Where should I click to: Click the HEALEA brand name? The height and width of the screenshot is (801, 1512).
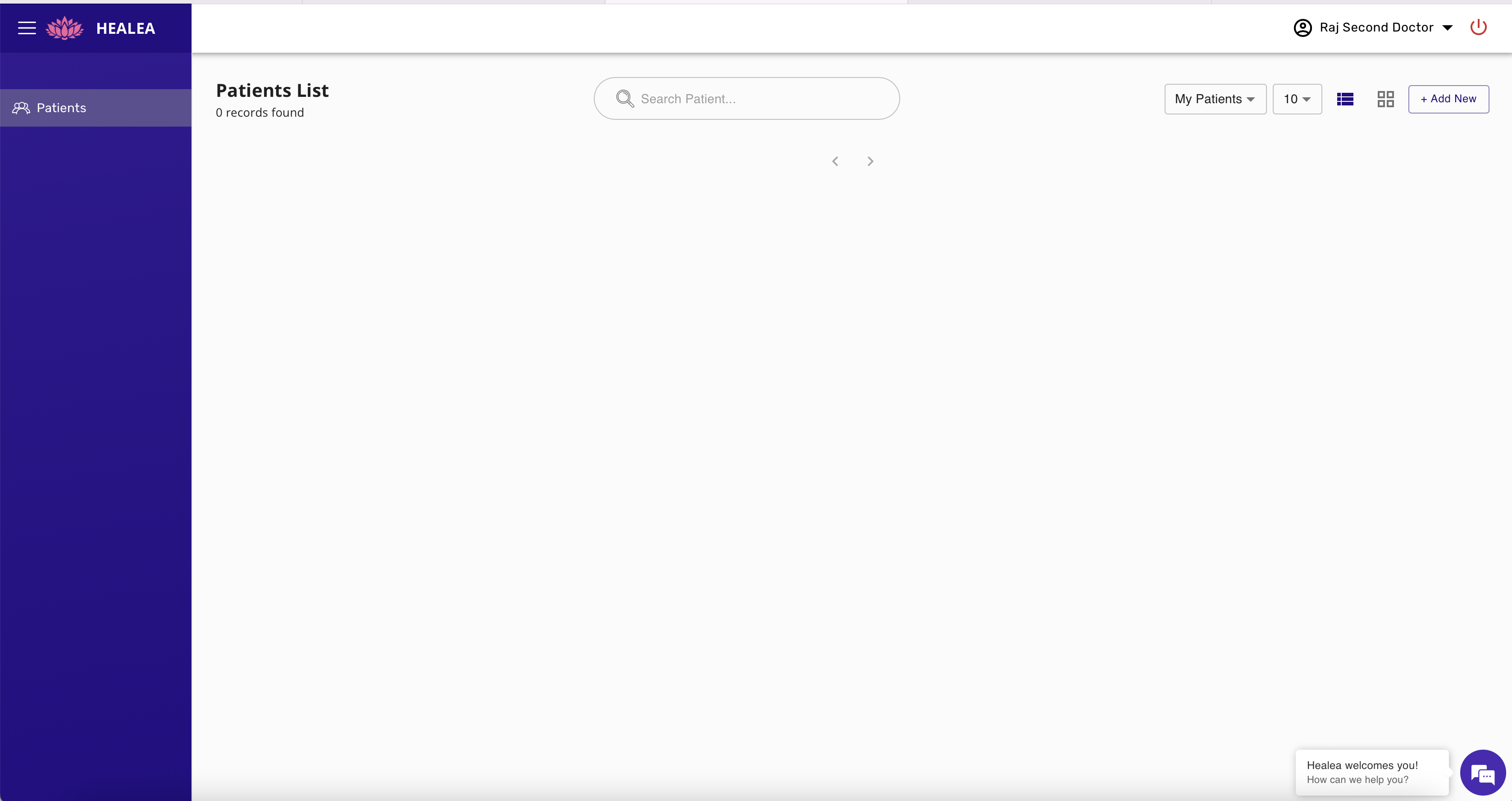[x=126, y=28]
